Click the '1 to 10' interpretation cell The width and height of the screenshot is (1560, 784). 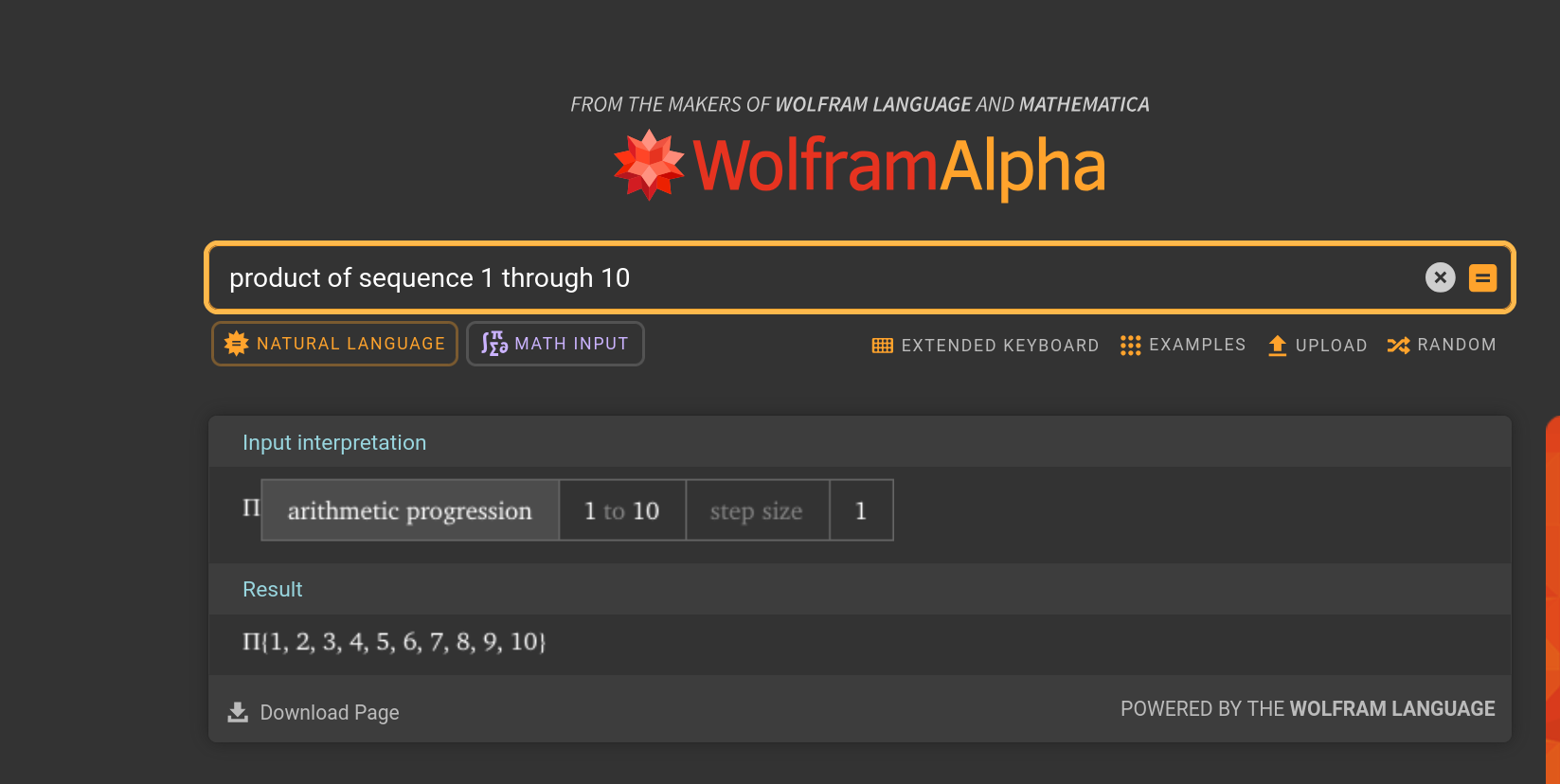click(622, 510)
